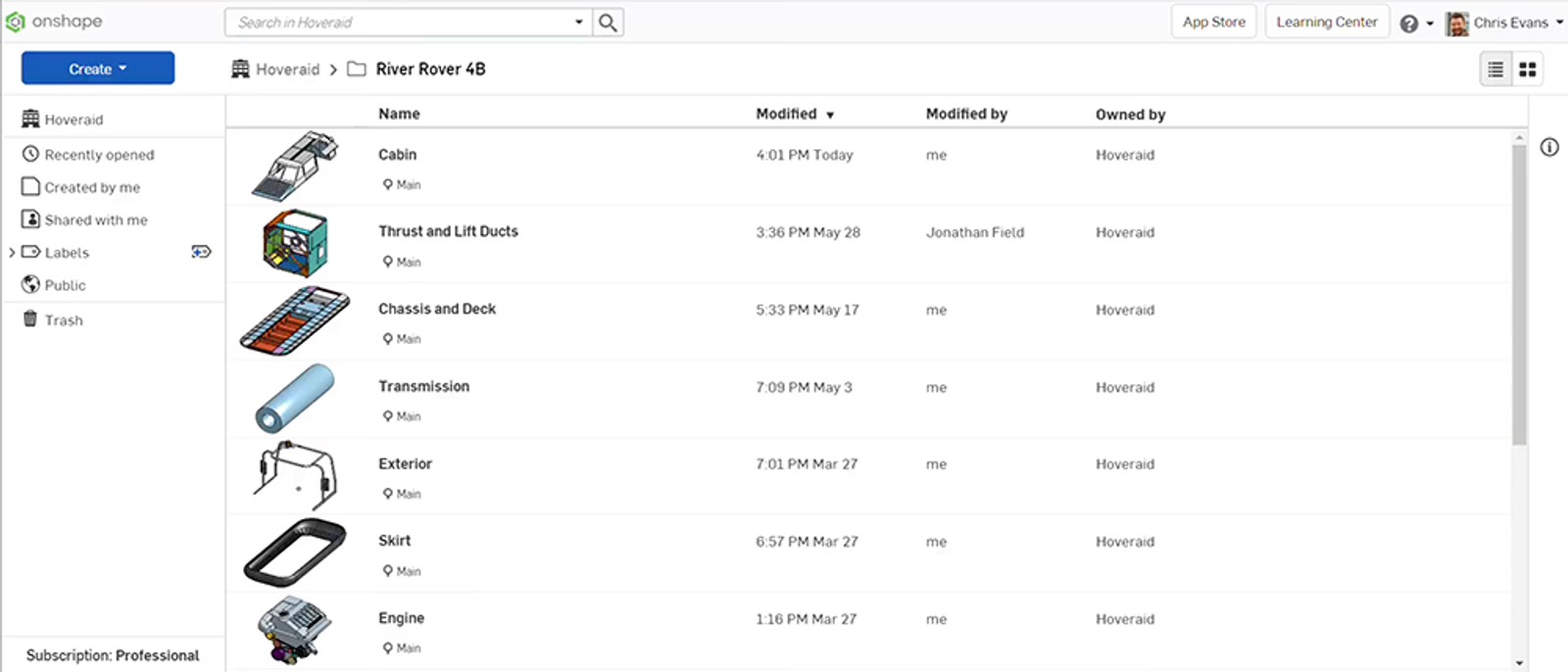Click the vertical scrollbar in document list

coord(1519,294)
